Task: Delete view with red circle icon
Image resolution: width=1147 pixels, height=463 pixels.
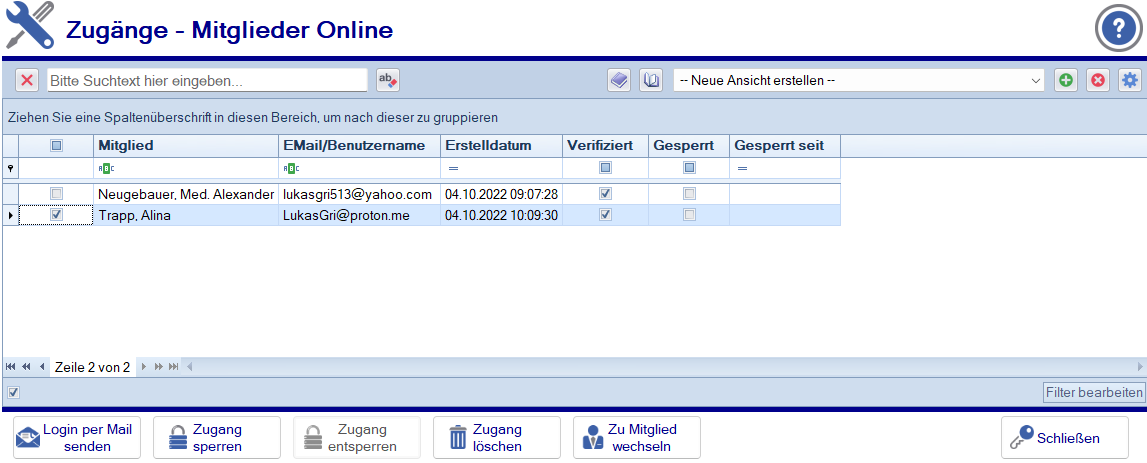Action: [1098, 80]
